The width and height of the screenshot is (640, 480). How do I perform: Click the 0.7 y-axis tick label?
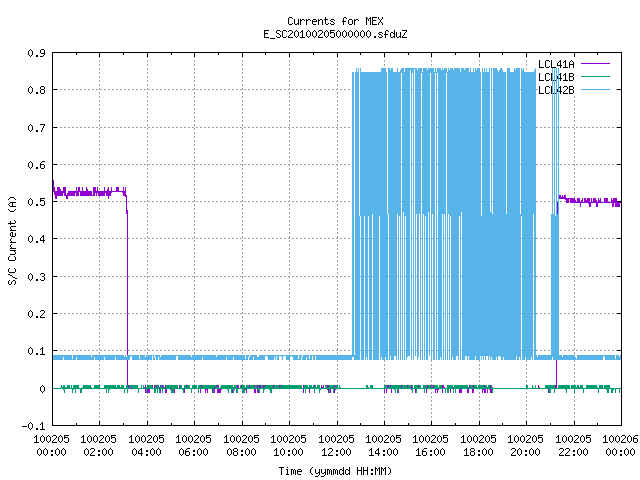coord(36,128)
